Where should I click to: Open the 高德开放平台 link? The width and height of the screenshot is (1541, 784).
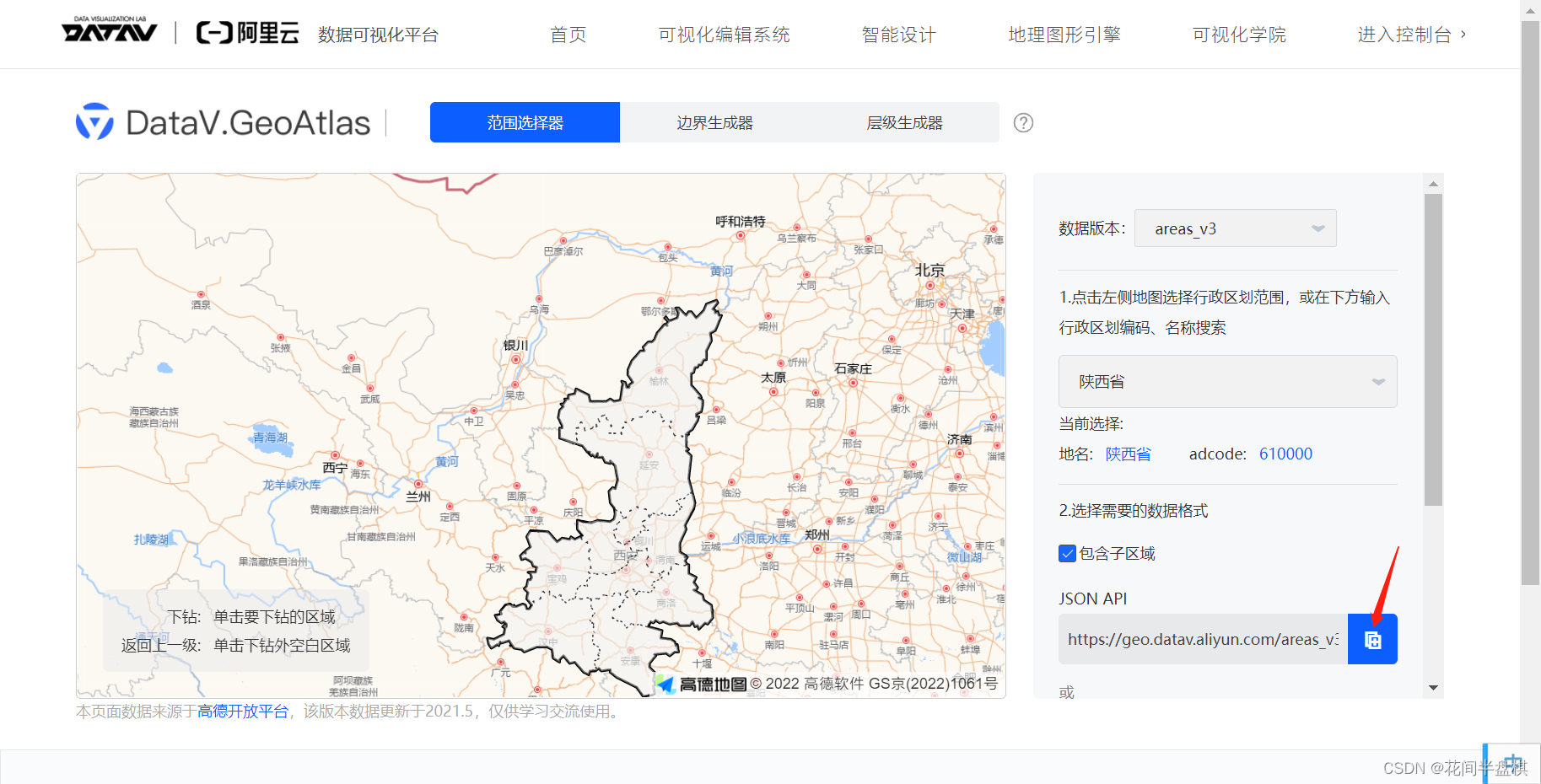(x=242, y=712)
